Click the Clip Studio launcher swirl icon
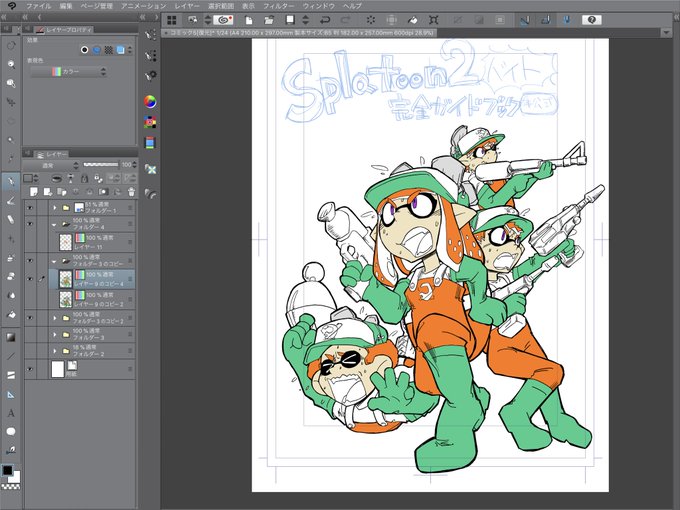This screenshot has height=510, width=680. (223, 20)
